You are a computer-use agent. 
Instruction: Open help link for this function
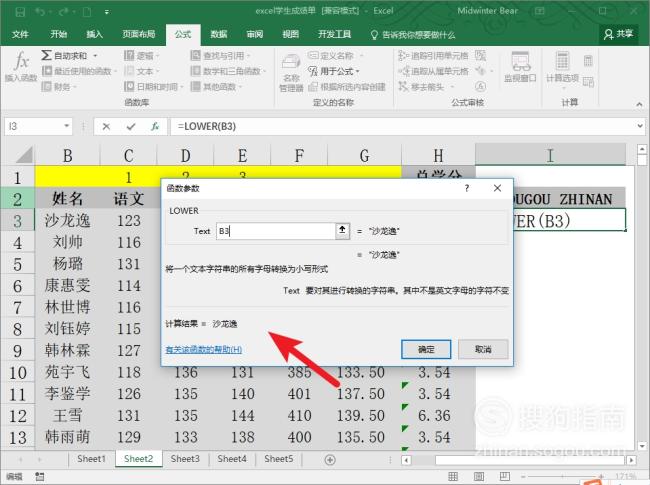(x=204, y=349)
